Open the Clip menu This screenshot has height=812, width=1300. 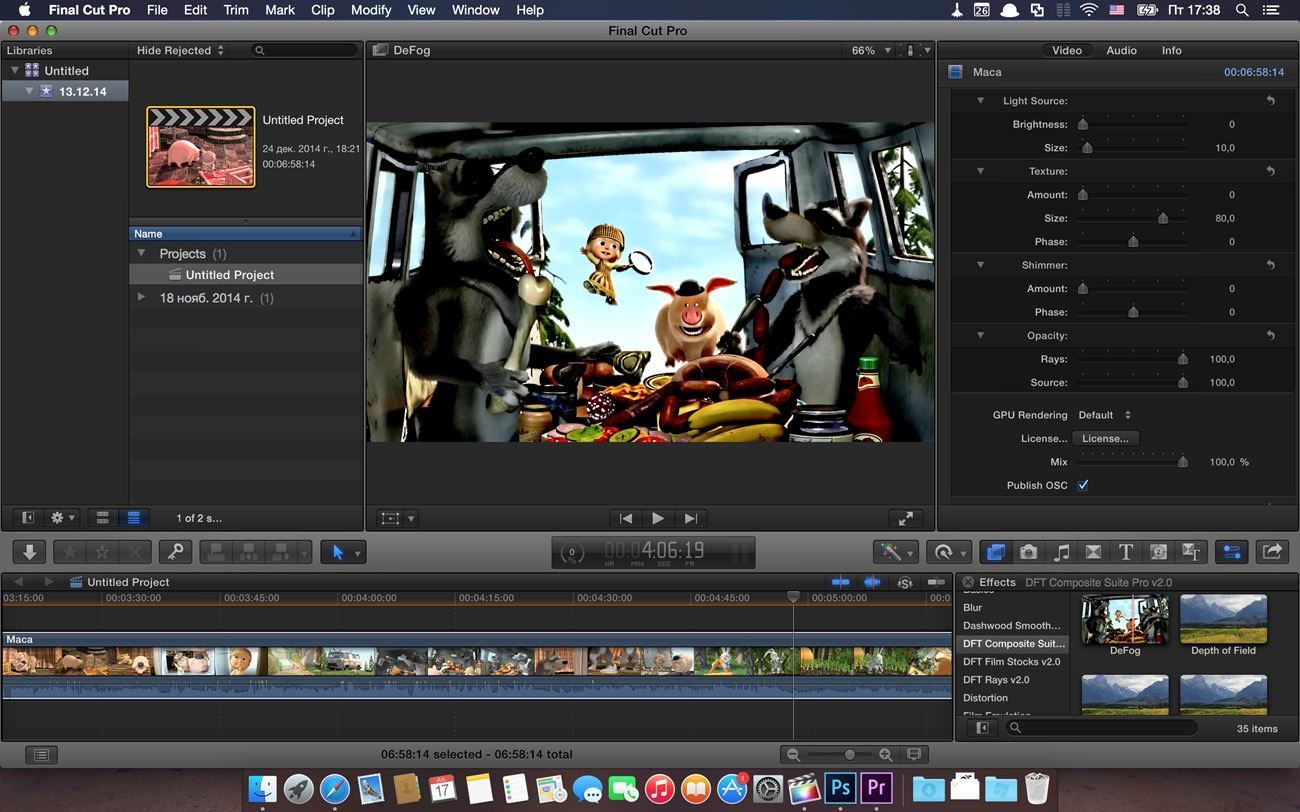point(323,10)
